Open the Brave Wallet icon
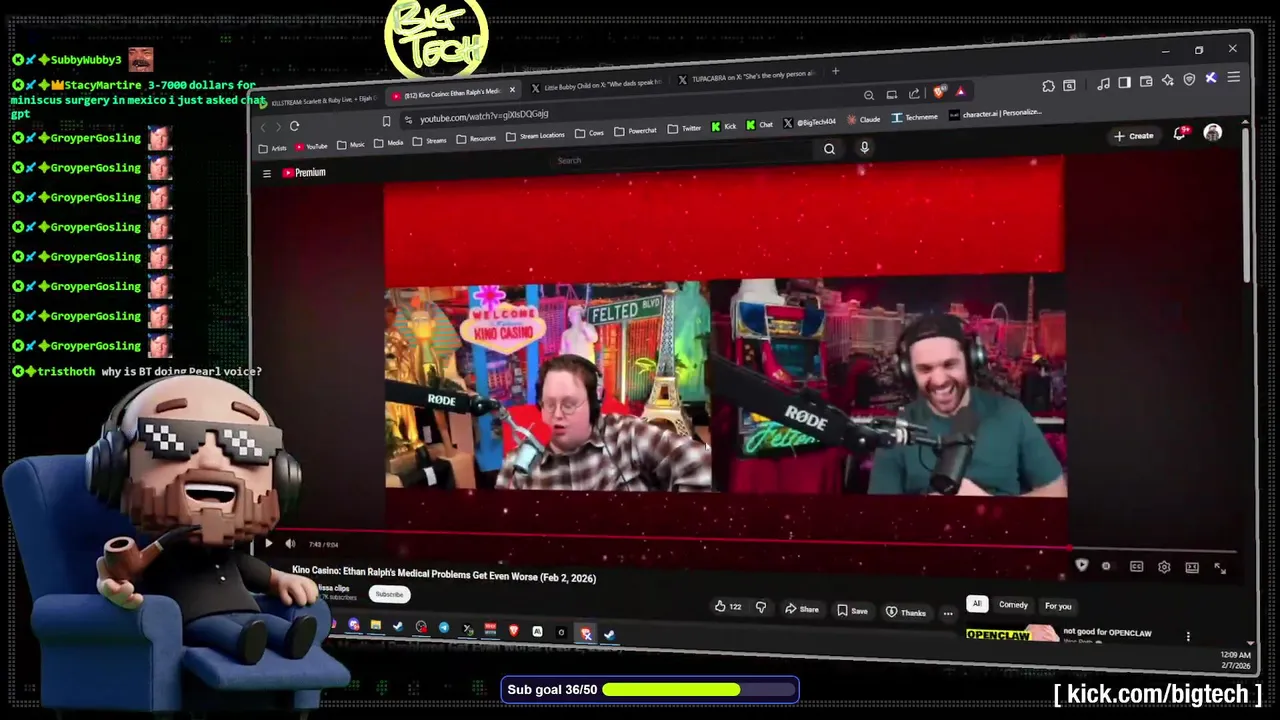Viewport: 1280px width, 720px height. coord(1146,82)
